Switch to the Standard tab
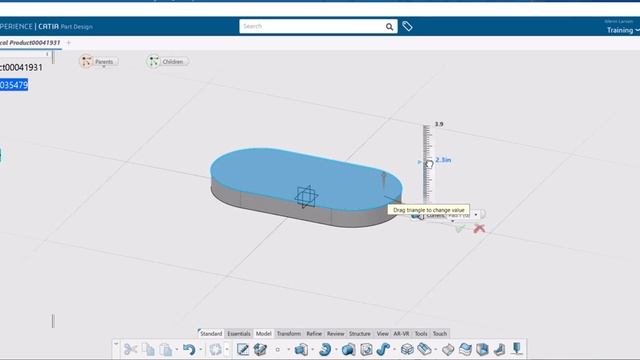The height and width of the screenshot is (360, 640). (x=211, y=333)
